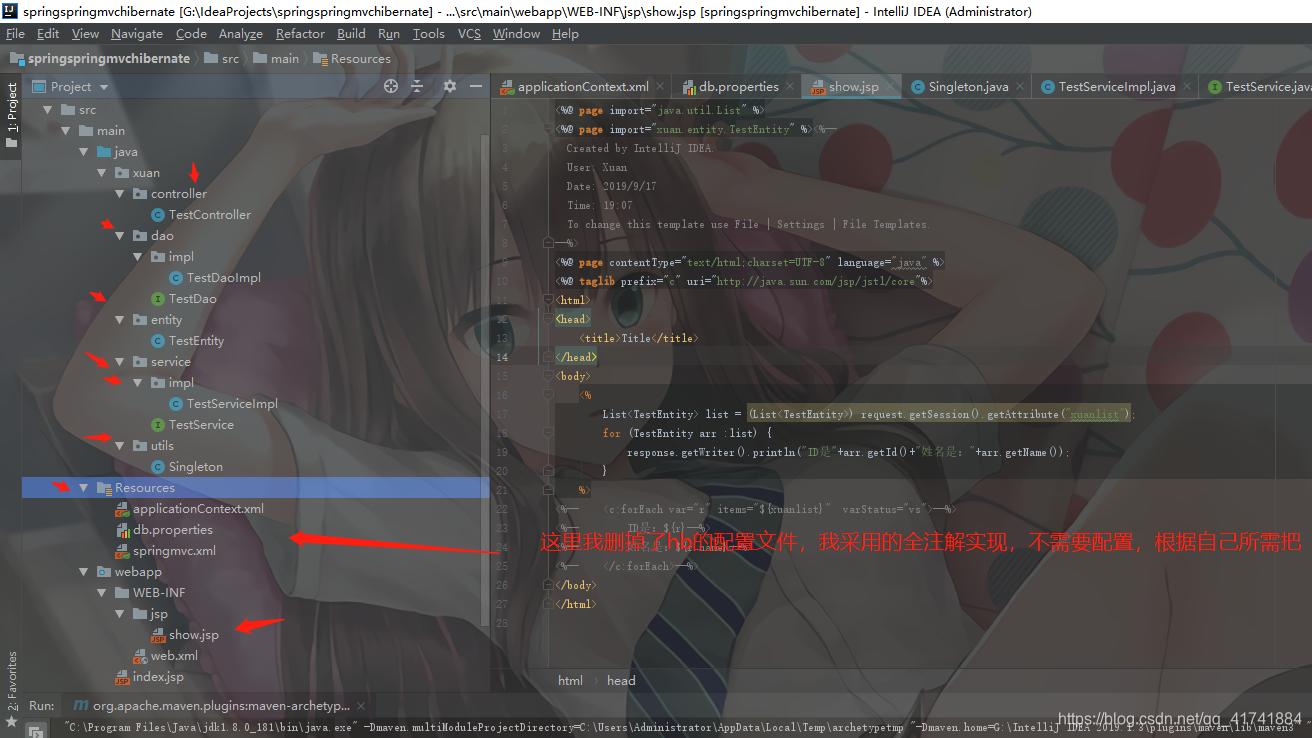Select the impl folder under service
1312x738 pixels.
tap(181, 383)
